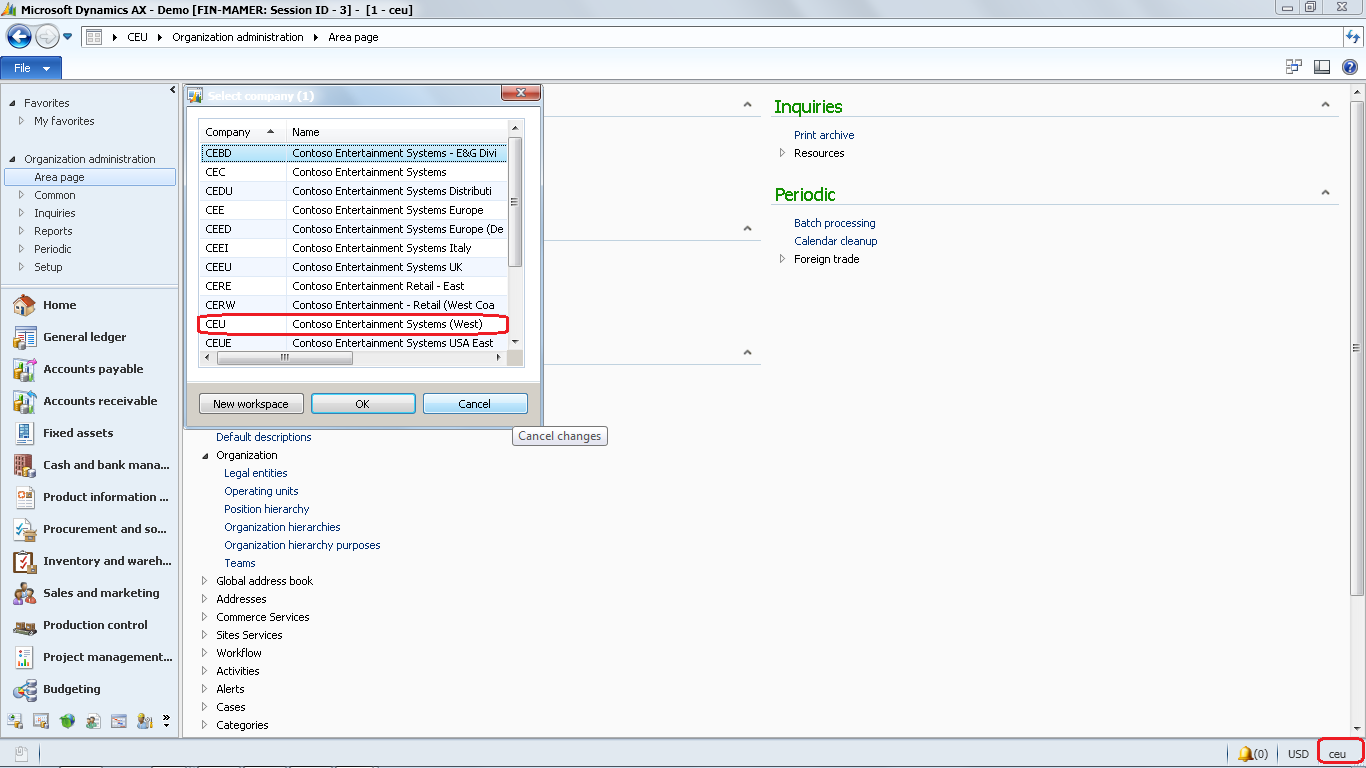Open Help with the question mark icon
1366x768 pixels.
tap(1349, 67)
